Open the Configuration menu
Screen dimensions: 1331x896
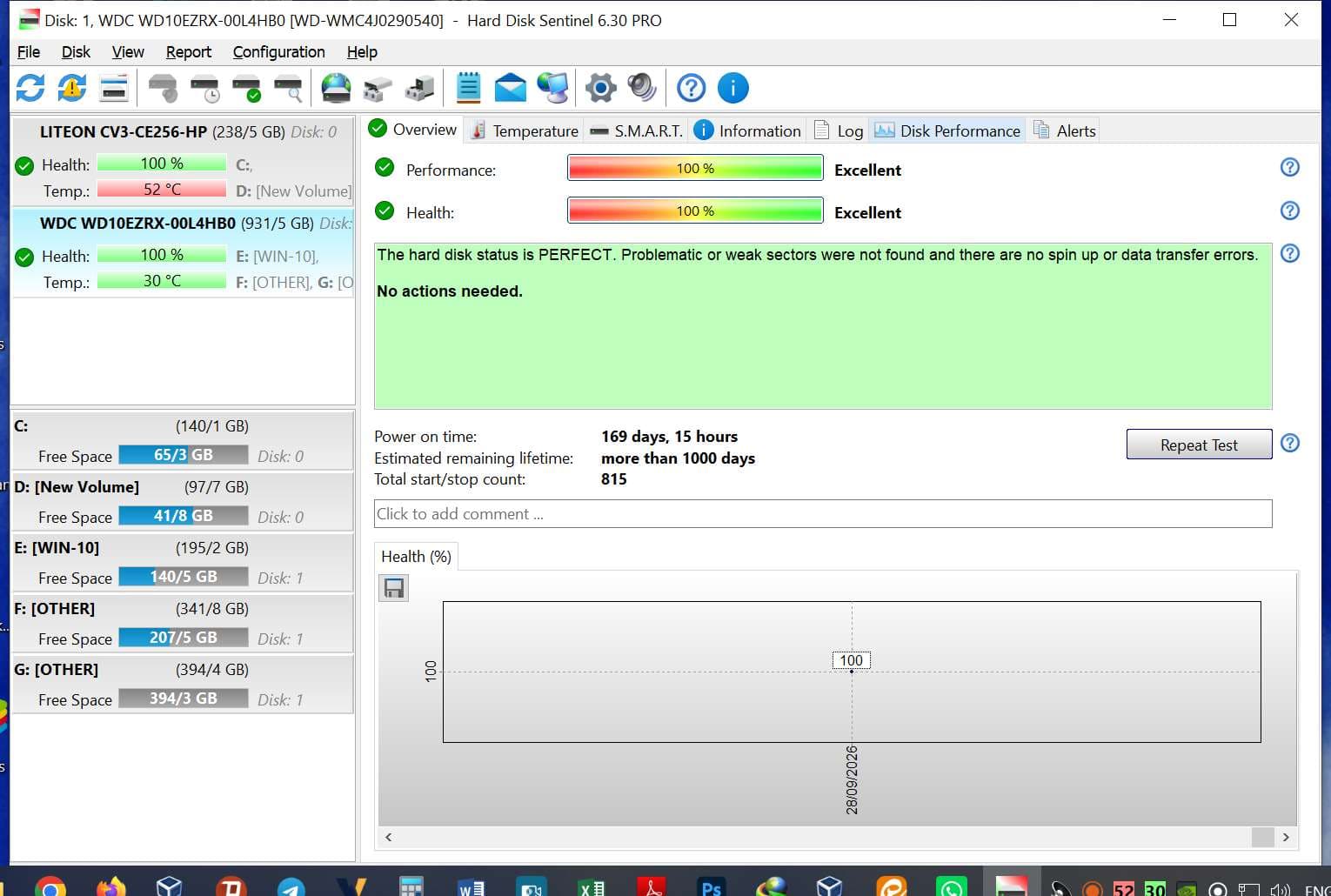[x=278, y=52]
